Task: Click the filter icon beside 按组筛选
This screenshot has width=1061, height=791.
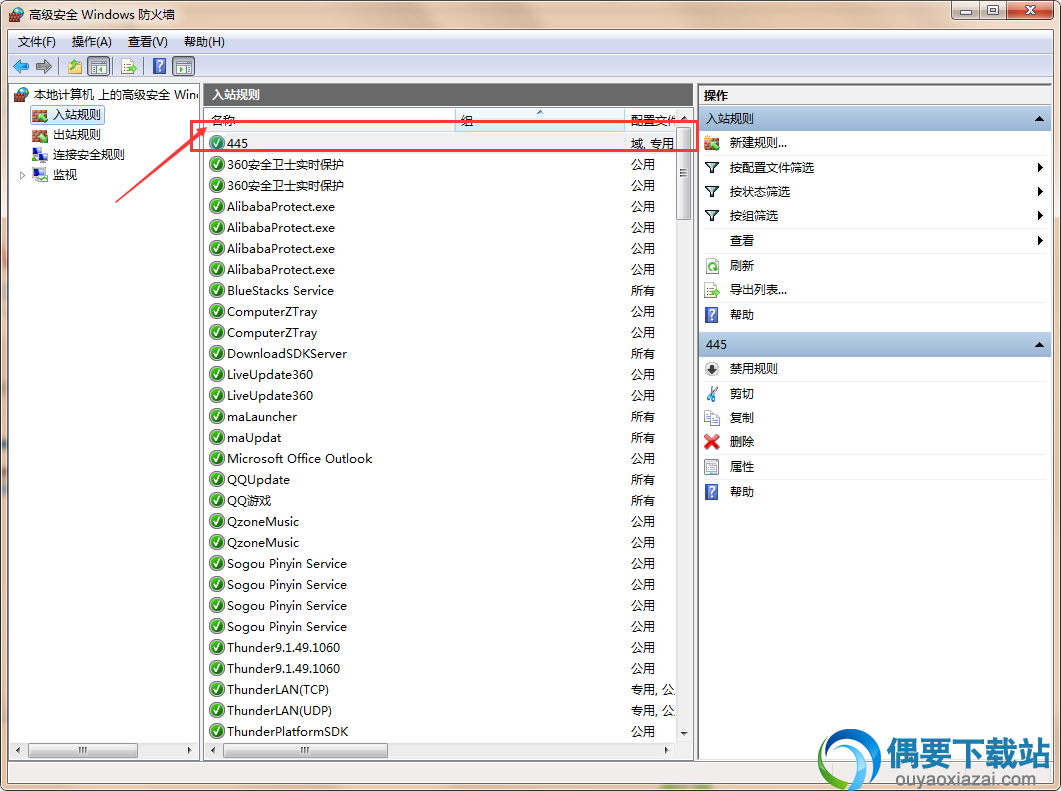Action: pyautogui.click(x=712, y=216)
